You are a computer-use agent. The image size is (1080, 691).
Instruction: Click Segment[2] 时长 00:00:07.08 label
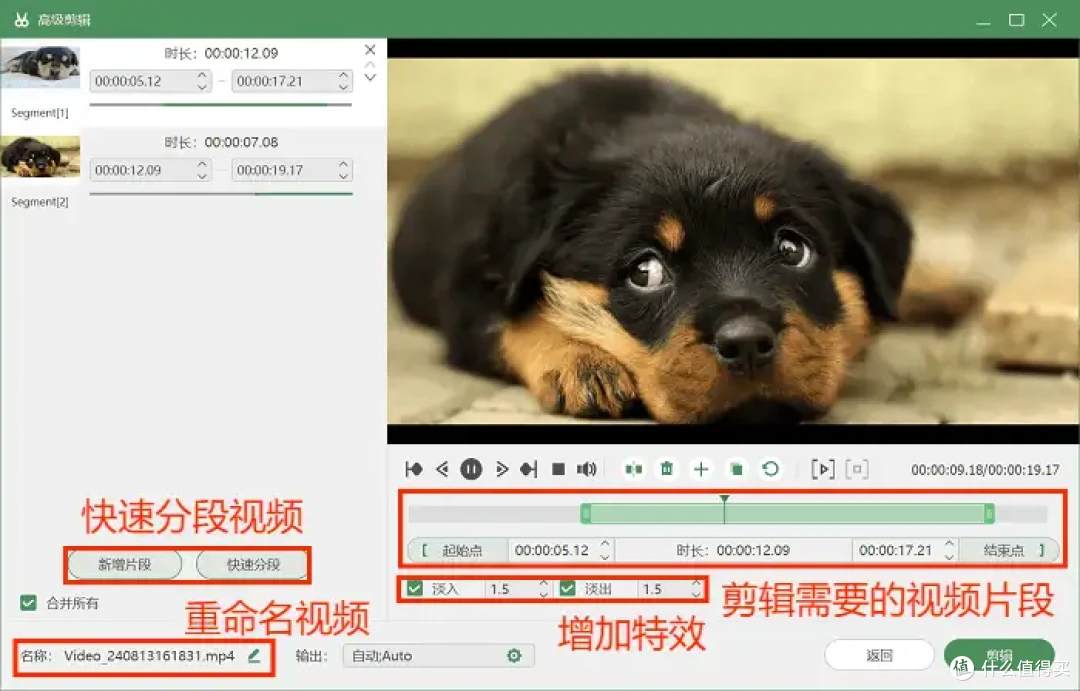pyautogui.click(x=220, y=142)
